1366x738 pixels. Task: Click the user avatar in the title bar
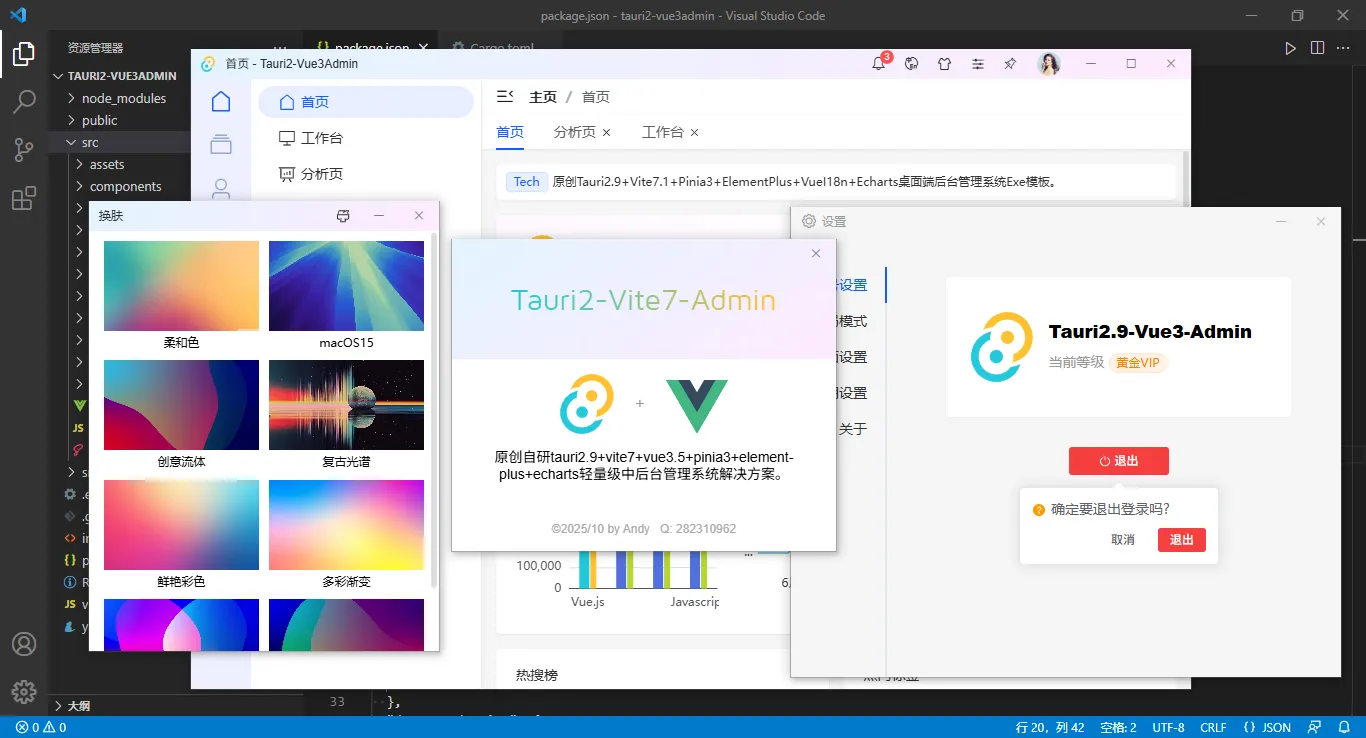(x=1048, y=62)
